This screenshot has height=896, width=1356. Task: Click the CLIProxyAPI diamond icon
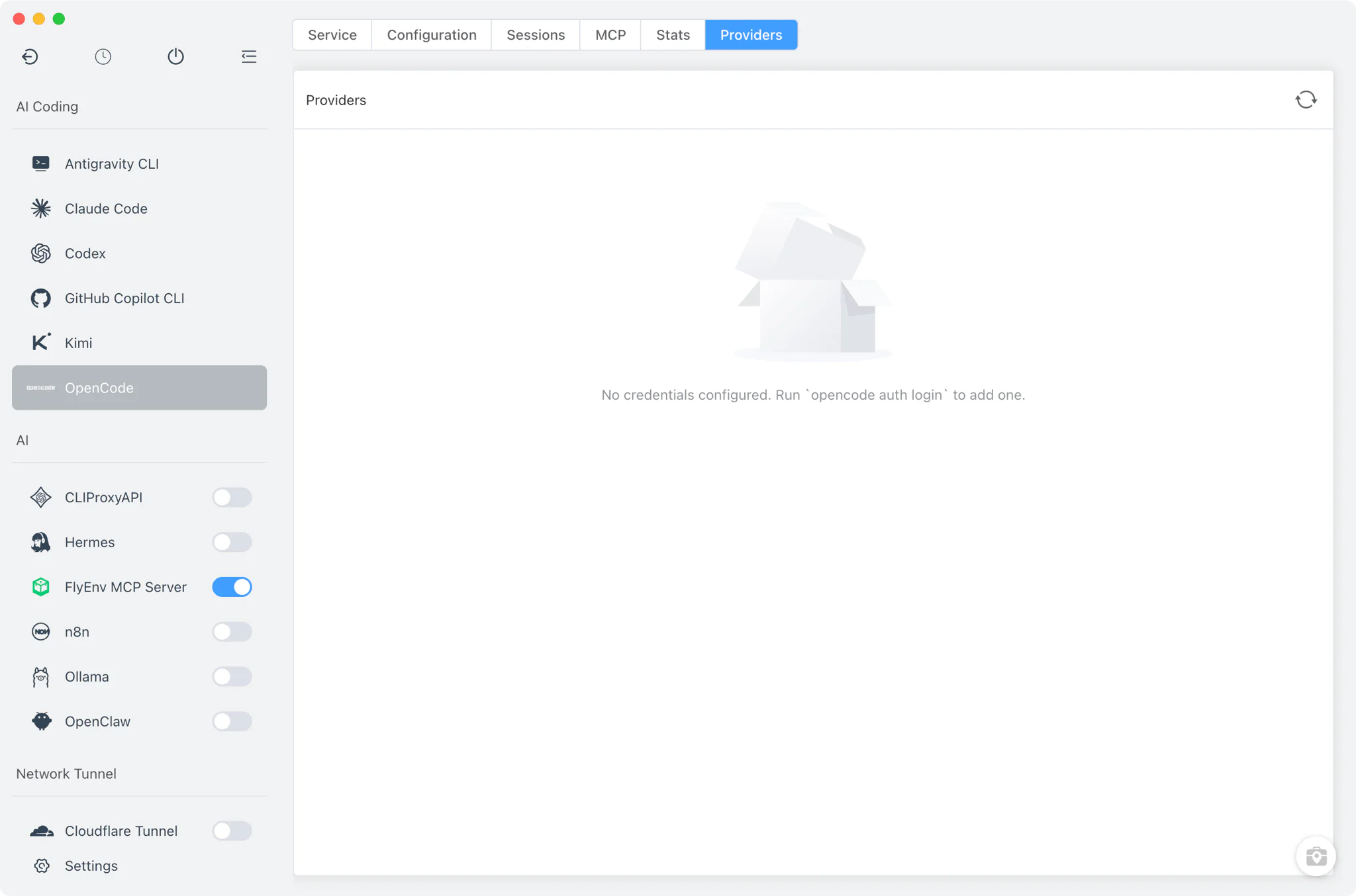coord(40,498)
